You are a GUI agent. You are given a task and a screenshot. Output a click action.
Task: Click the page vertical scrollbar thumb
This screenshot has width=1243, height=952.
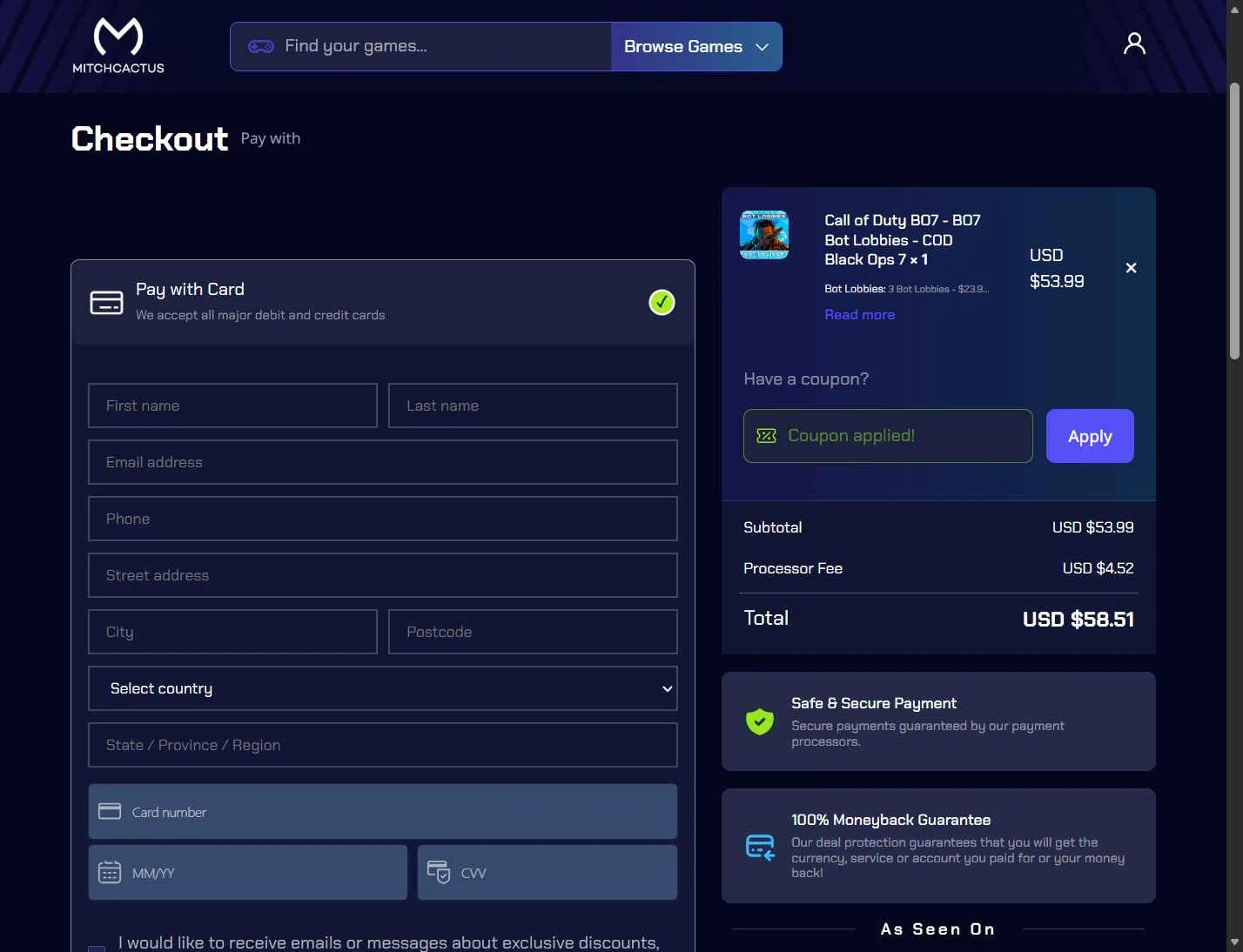(1234, 221)
